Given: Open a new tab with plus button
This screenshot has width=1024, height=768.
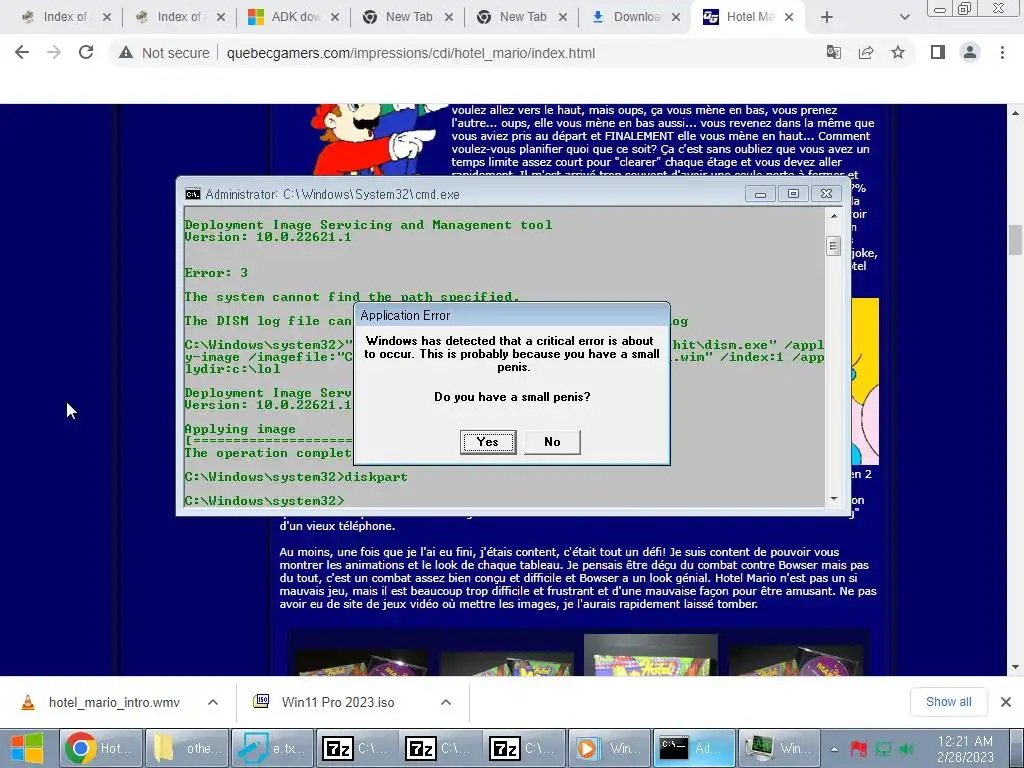Looking at the screenshot, I should [x=827, y=18].
